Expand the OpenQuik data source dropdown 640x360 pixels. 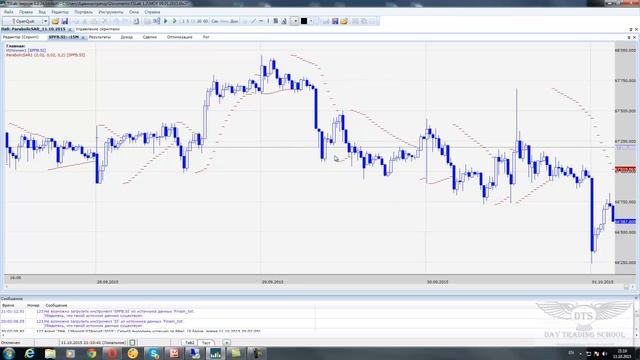click(45, 21)
